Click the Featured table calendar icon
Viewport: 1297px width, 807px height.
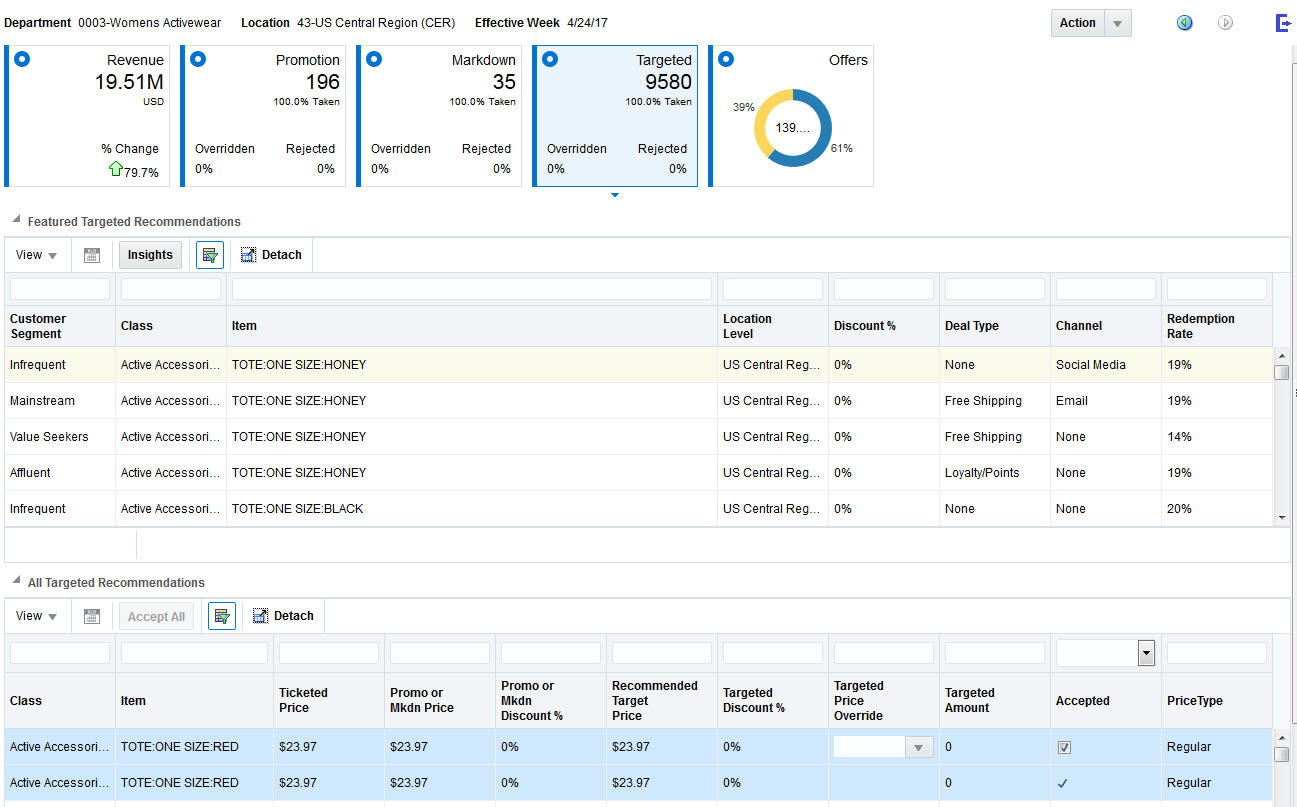92,255
